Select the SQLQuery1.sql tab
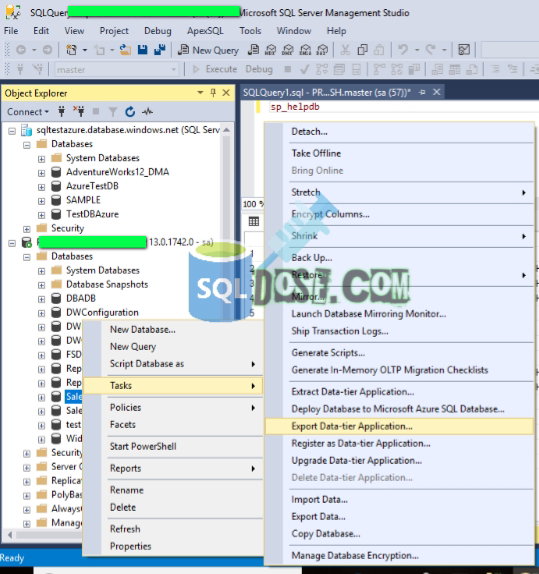 327,92
